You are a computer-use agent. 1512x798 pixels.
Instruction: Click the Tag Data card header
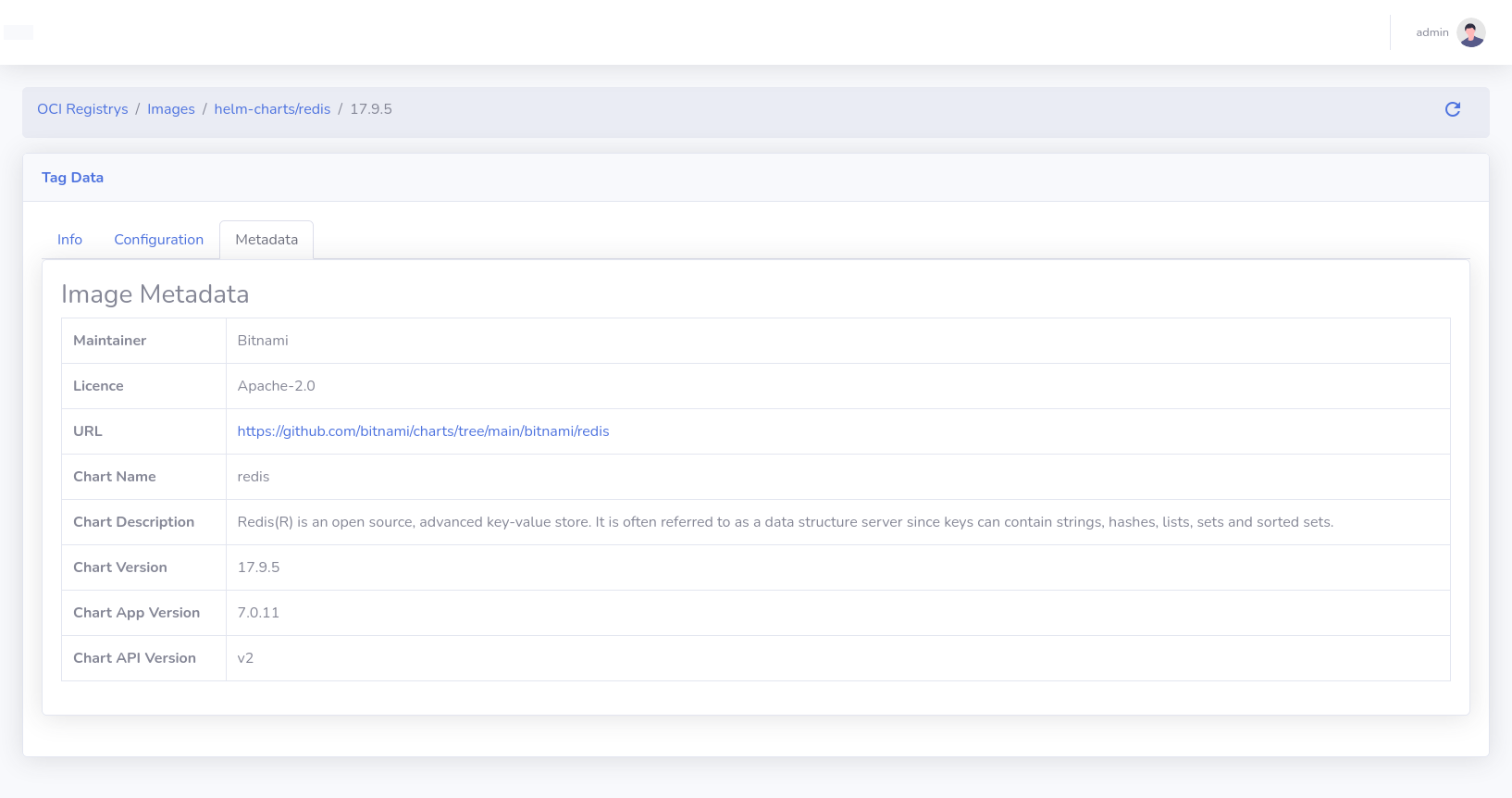coord(72,178)
